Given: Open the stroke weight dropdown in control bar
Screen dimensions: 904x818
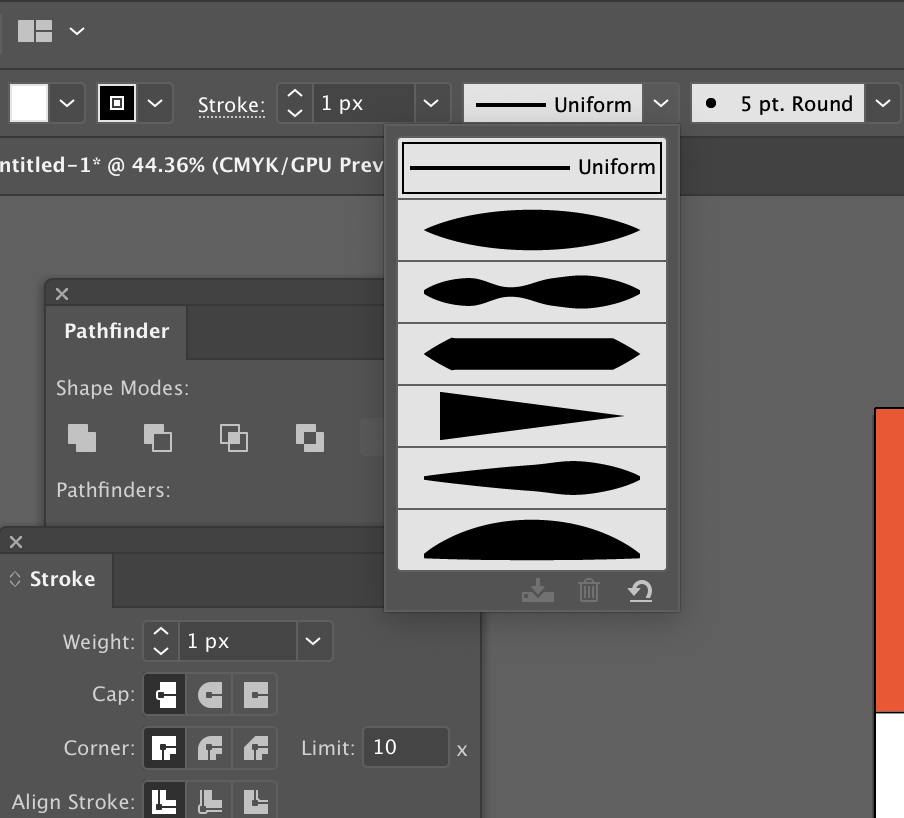Looking at the screenshot, I should click(430, 103).
